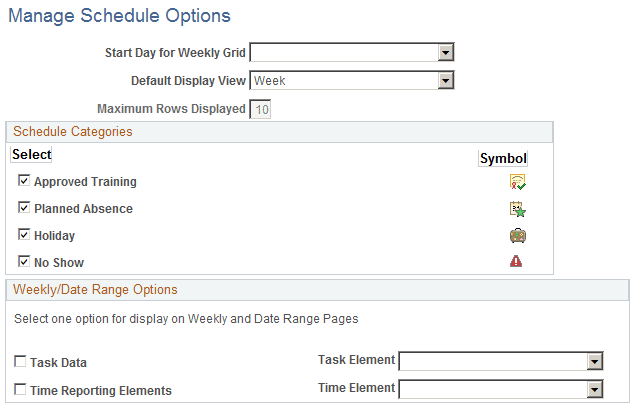Click the Approved Training symbol icon

pos(517,182)
